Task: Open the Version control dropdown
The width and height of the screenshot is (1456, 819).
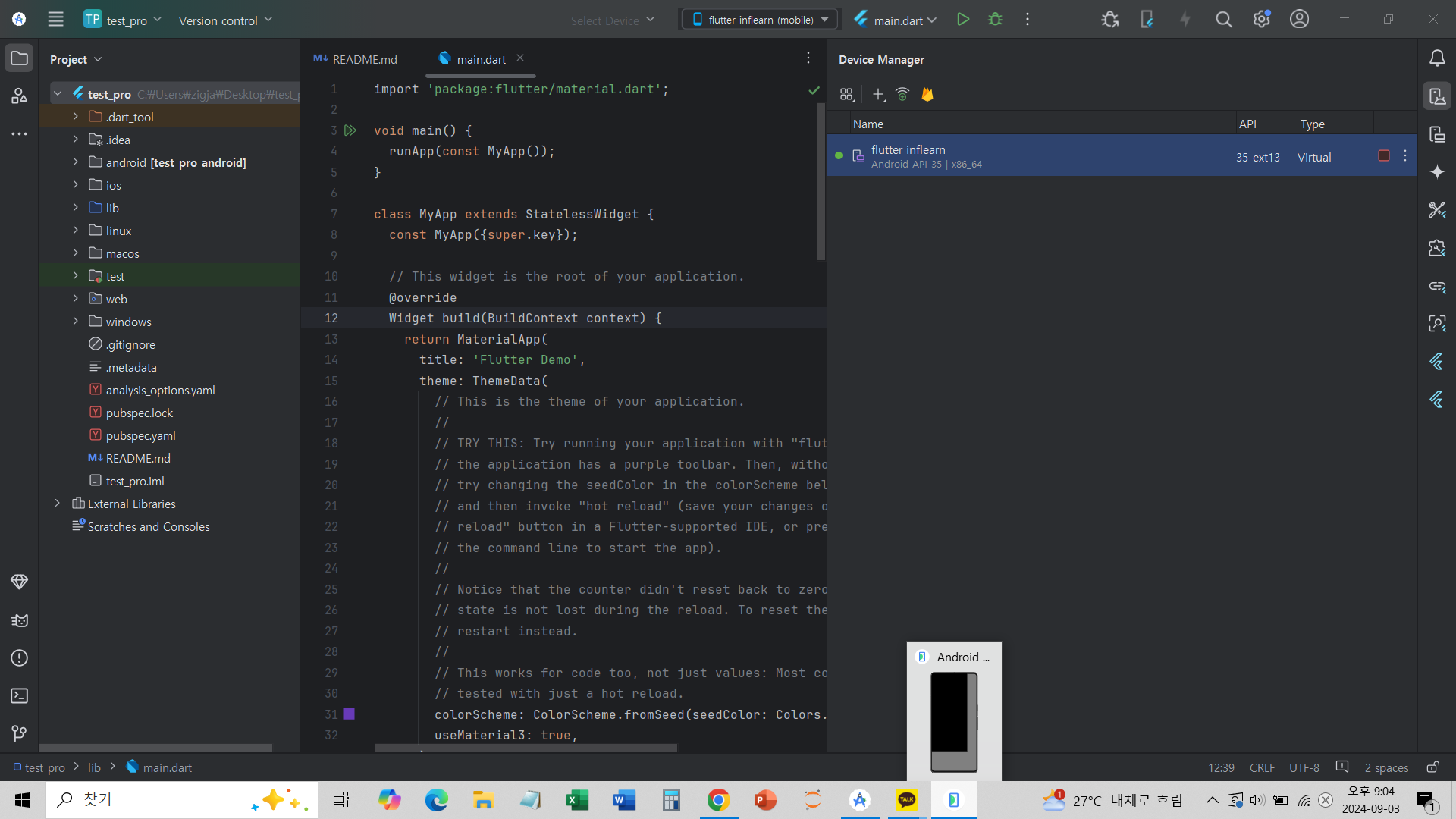Action: tap(225, 20)
